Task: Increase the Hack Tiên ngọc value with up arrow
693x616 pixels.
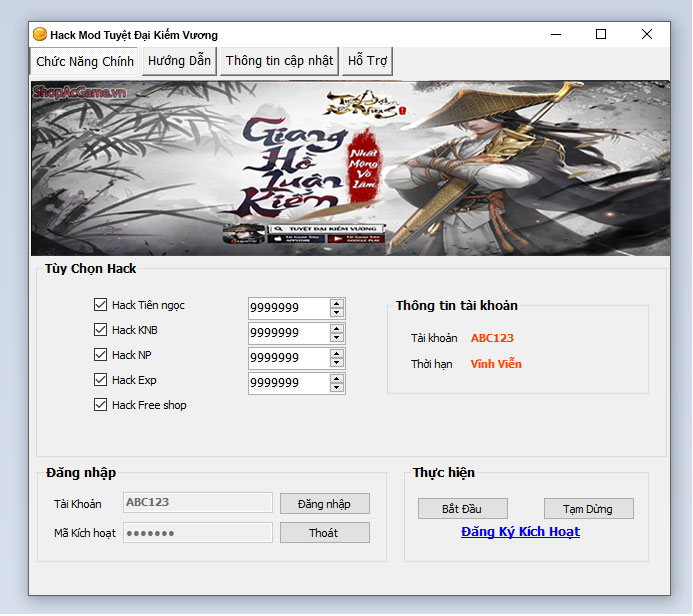Action: click(x=337, y=304)
